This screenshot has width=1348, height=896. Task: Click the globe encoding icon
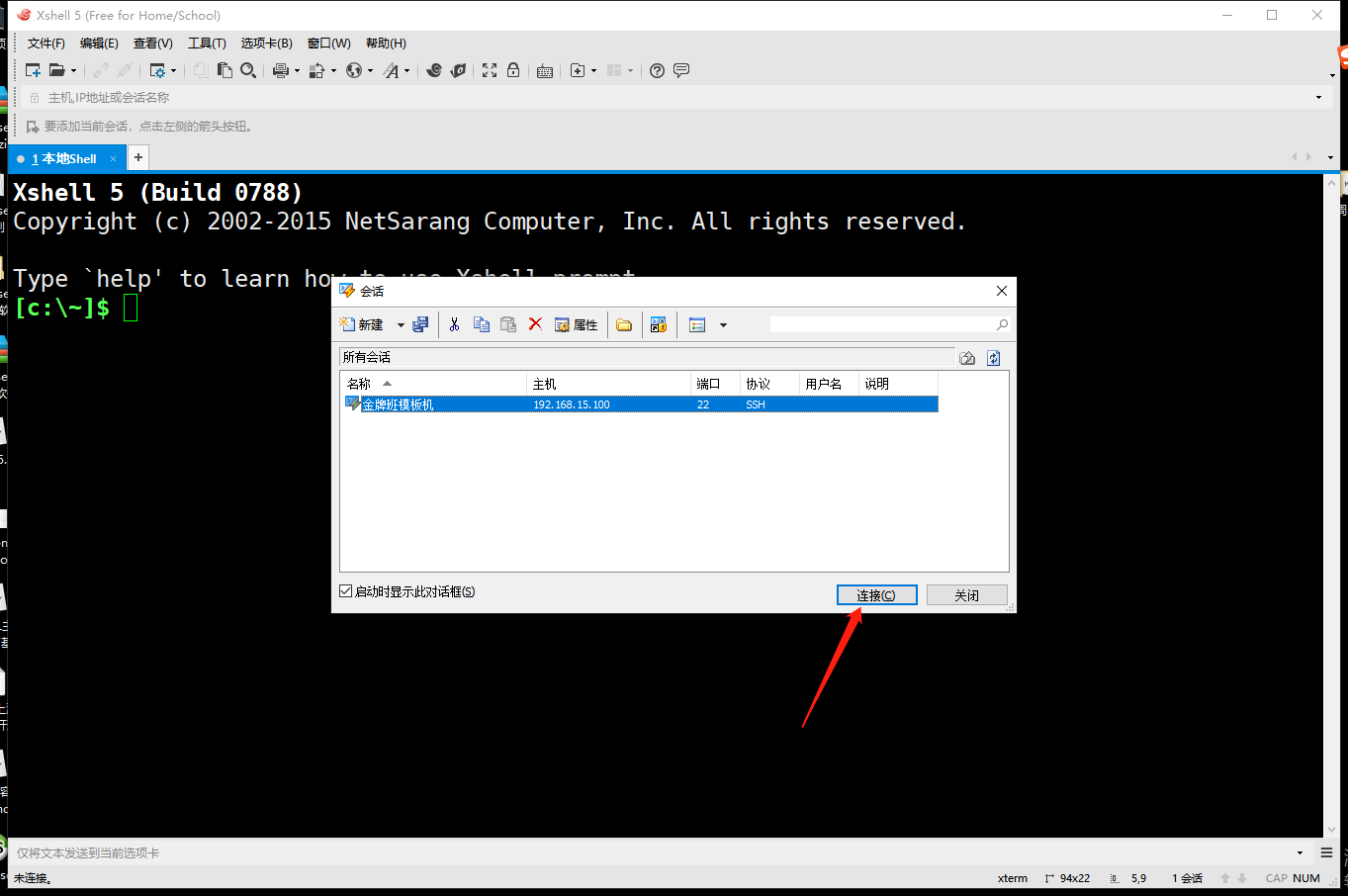pos(354,70)
